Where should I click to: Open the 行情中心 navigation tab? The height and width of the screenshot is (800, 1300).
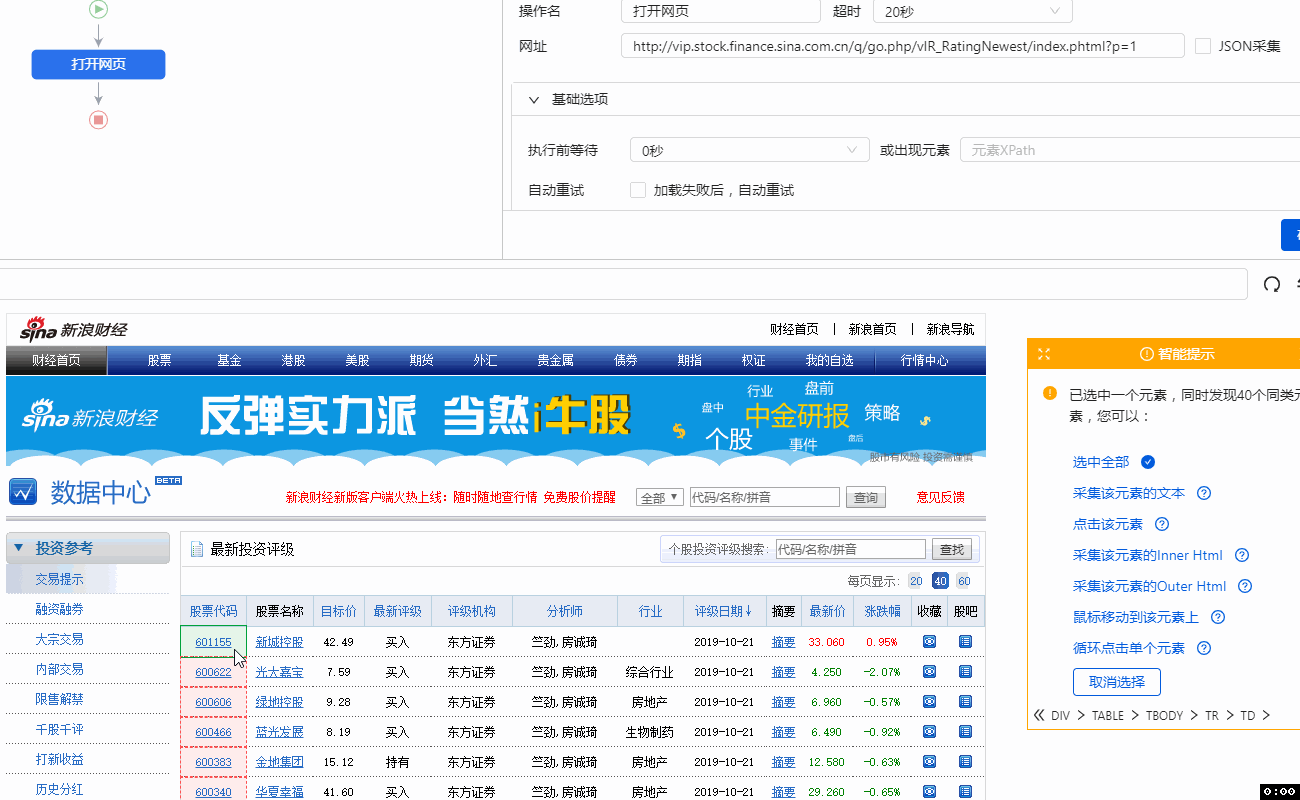924,360
